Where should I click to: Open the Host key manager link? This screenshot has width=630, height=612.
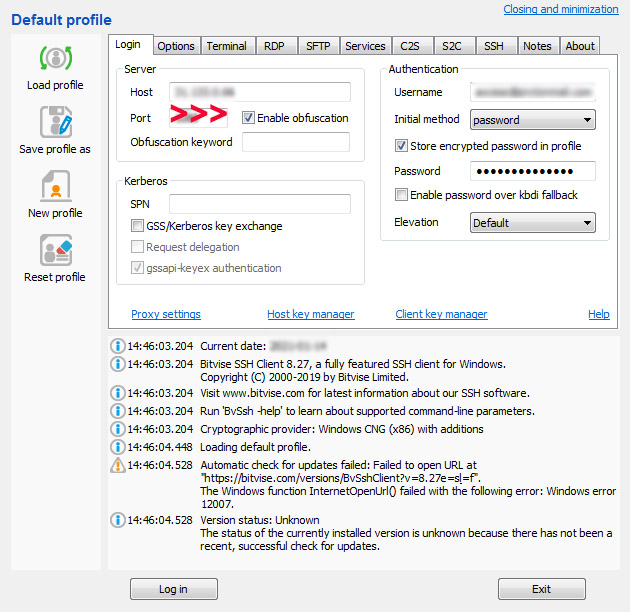pos(311,314)
